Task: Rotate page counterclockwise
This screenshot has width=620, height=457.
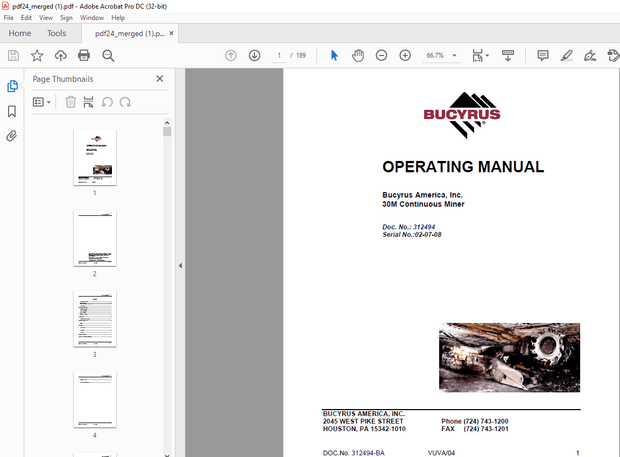Action: click(107, 102)
